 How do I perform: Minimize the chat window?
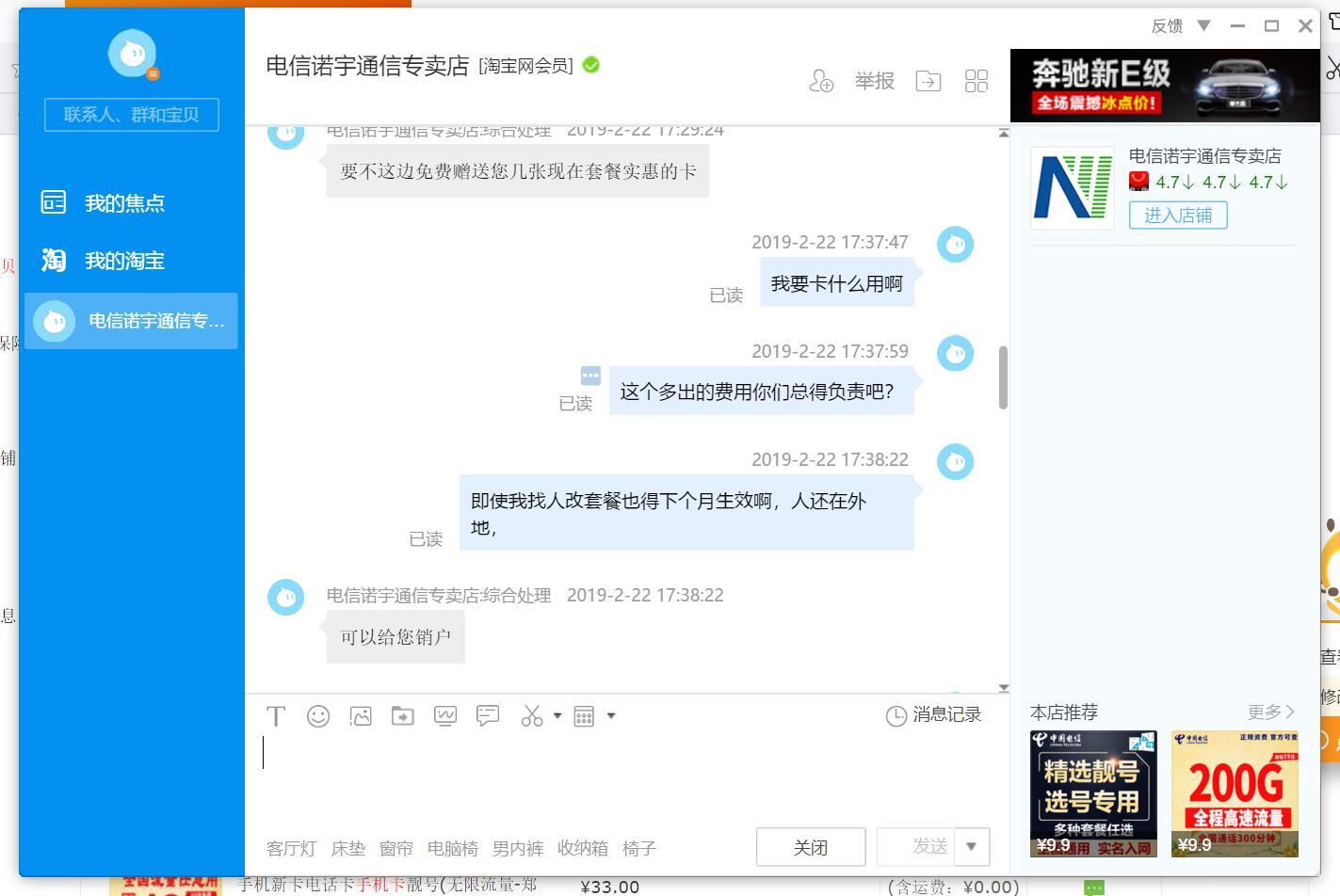click(x=1237, y=26)
